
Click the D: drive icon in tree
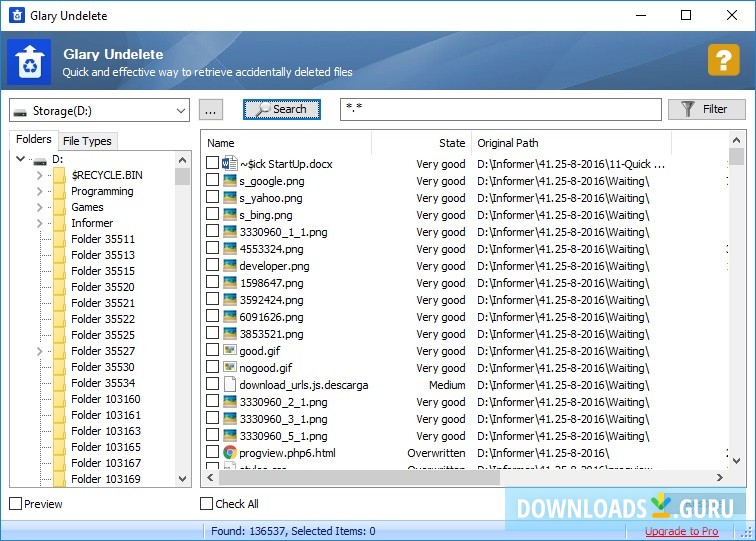pos(40,160)
